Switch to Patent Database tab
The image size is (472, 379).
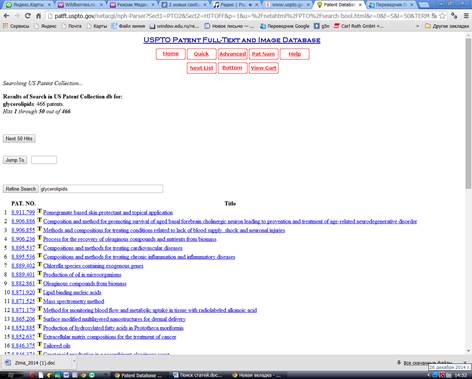click(x=339, y=5)
